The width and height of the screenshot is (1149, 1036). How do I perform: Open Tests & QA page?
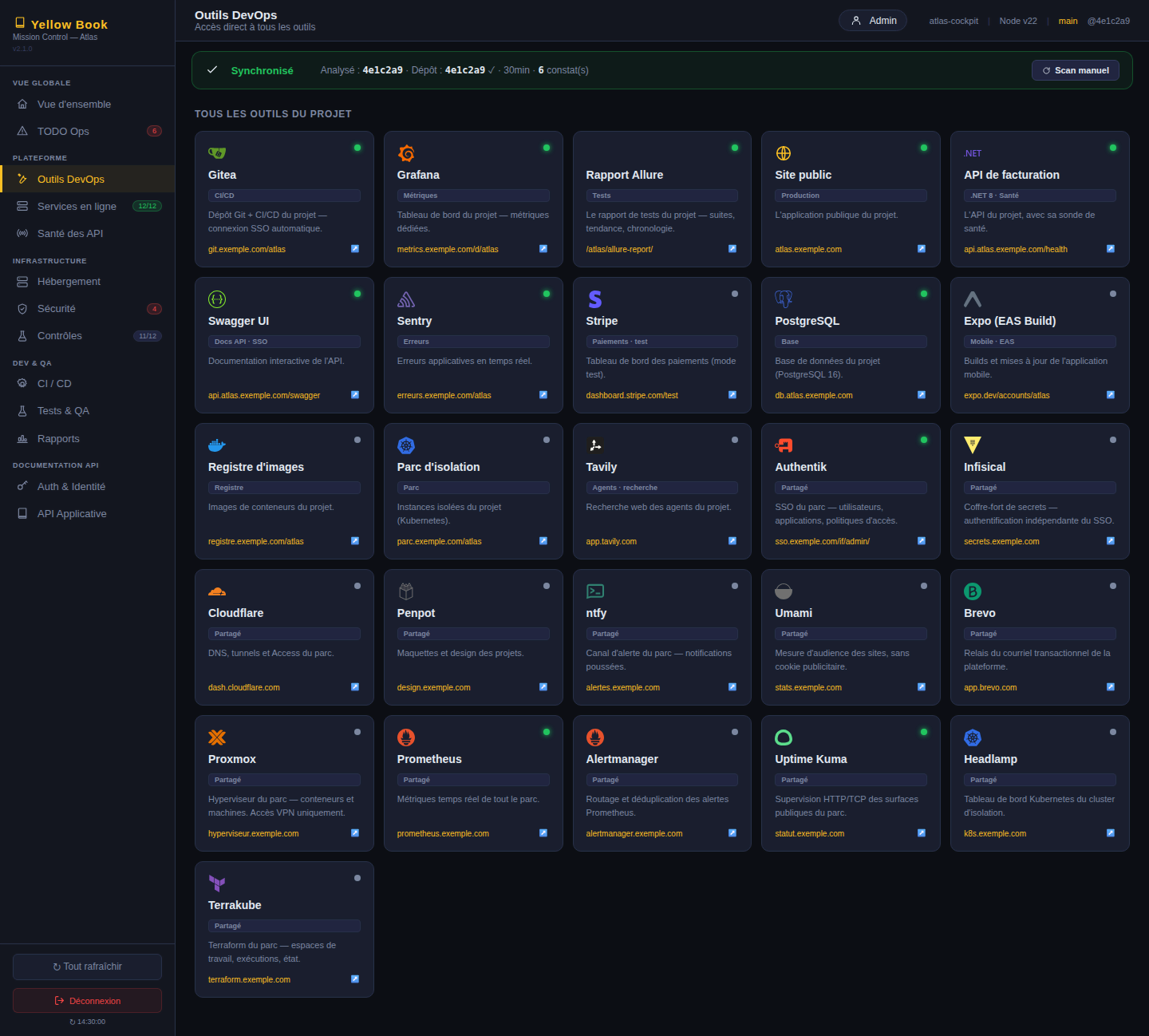pos(88,410)
